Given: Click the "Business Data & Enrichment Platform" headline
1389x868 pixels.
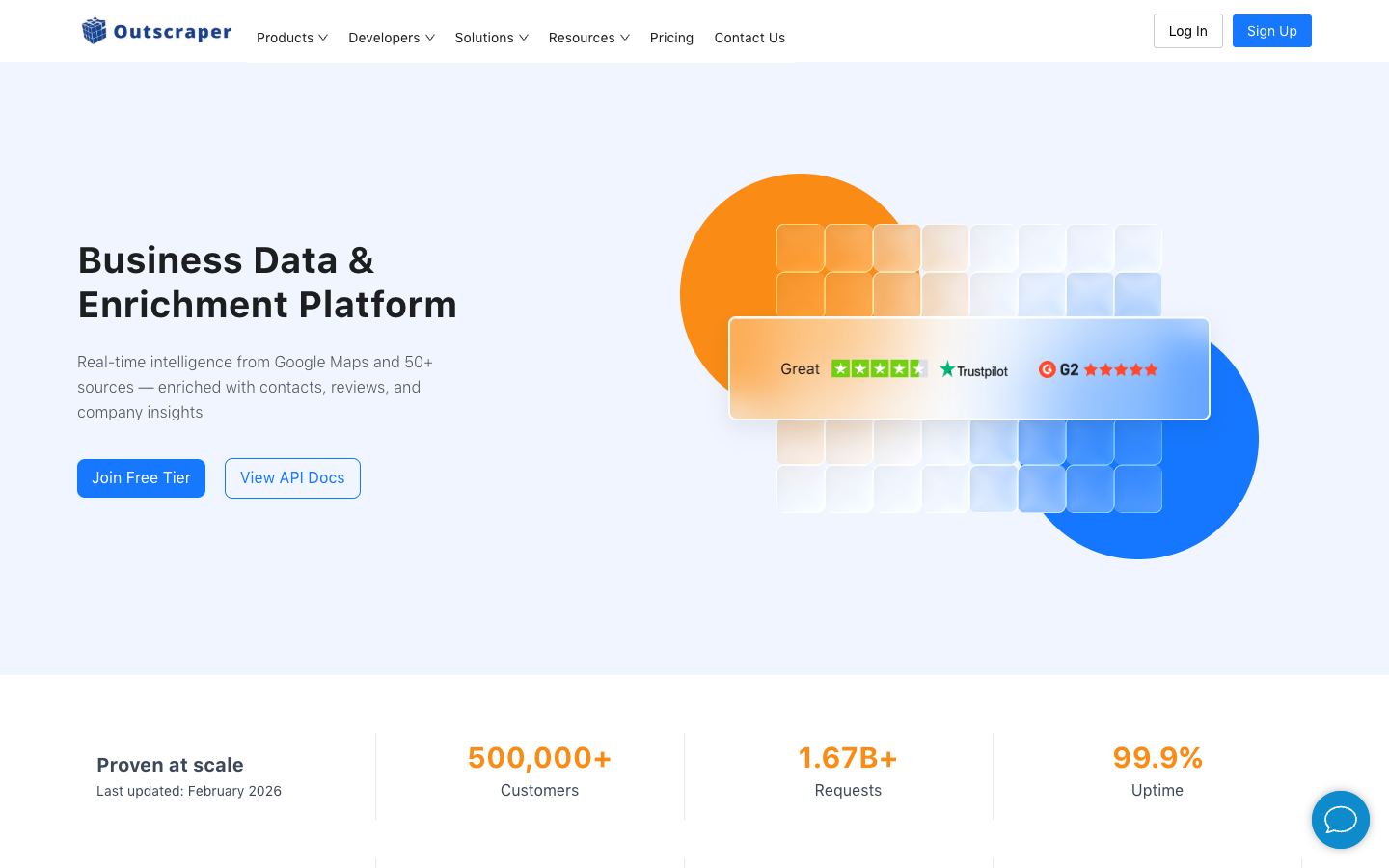Looking at the screenshot, I should click(x=267, y=283).
